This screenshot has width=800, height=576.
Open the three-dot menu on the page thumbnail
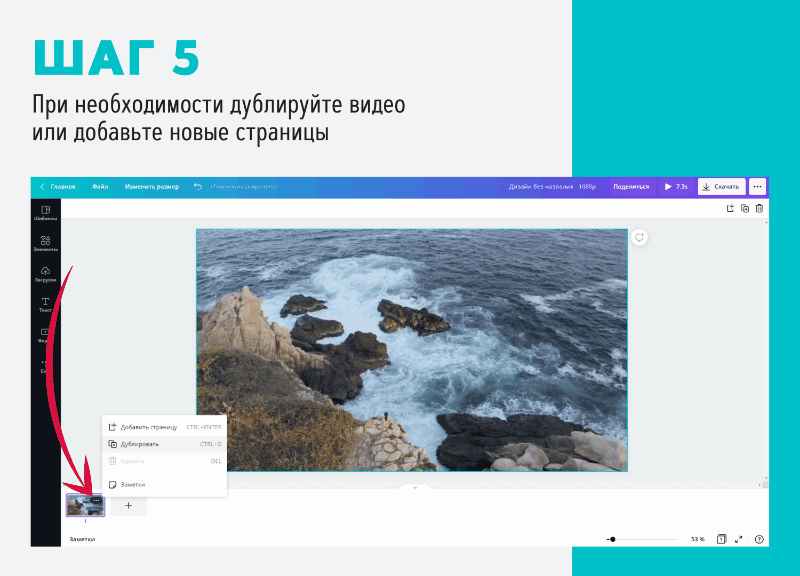point(96,500)
